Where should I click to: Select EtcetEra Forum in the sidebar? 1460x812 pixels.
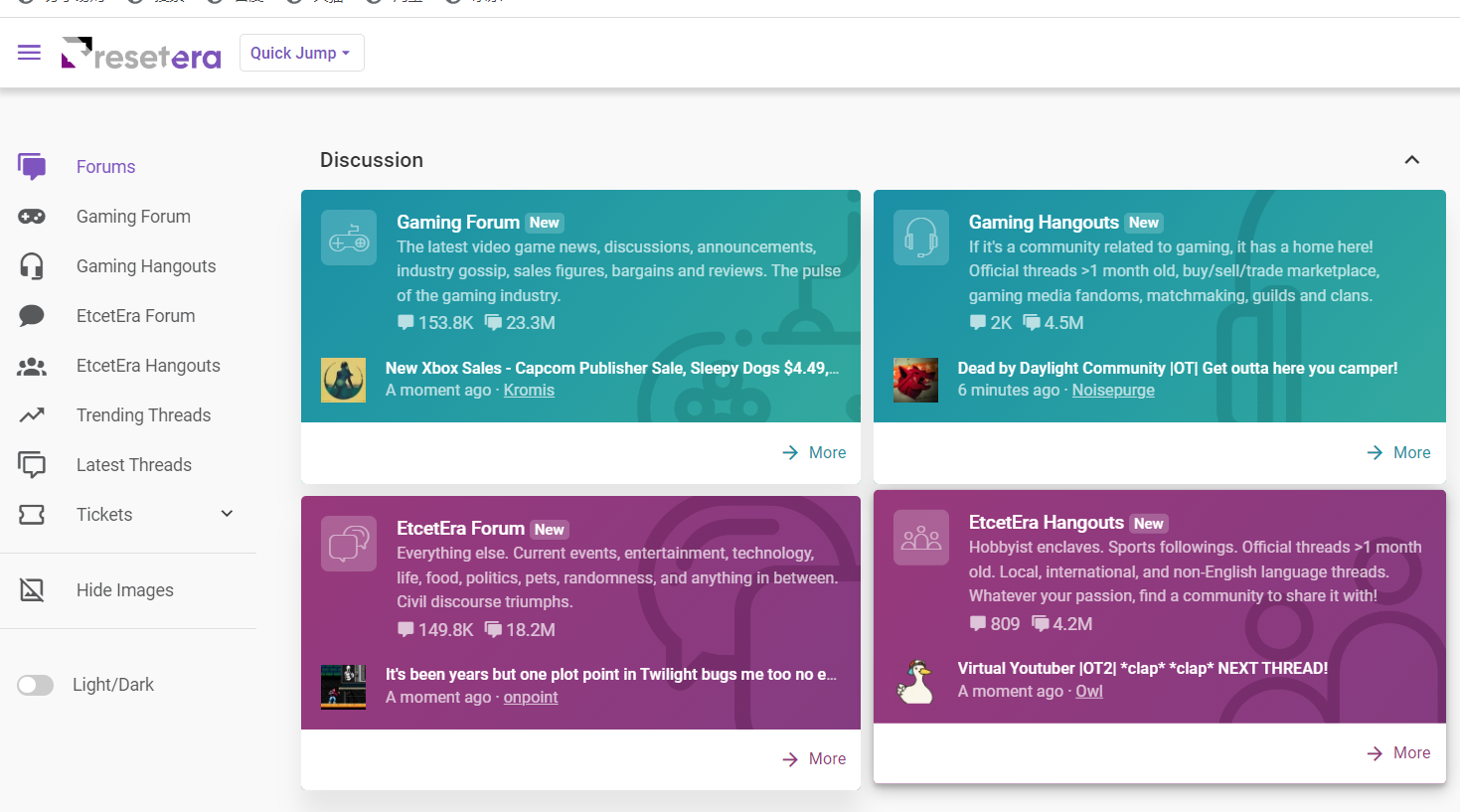coord(135,316)
